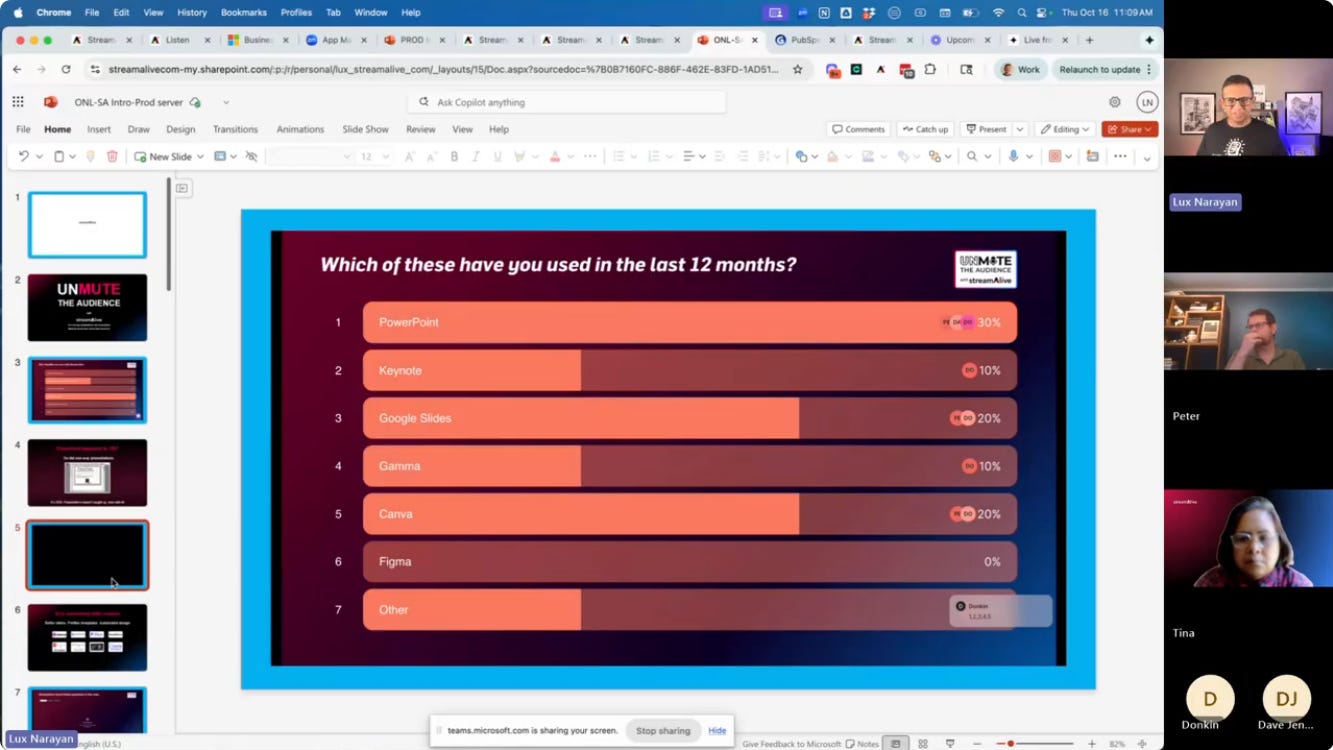Expand document title dropdown chevron
Screen dimensions: 1333x750
(226, 102)
